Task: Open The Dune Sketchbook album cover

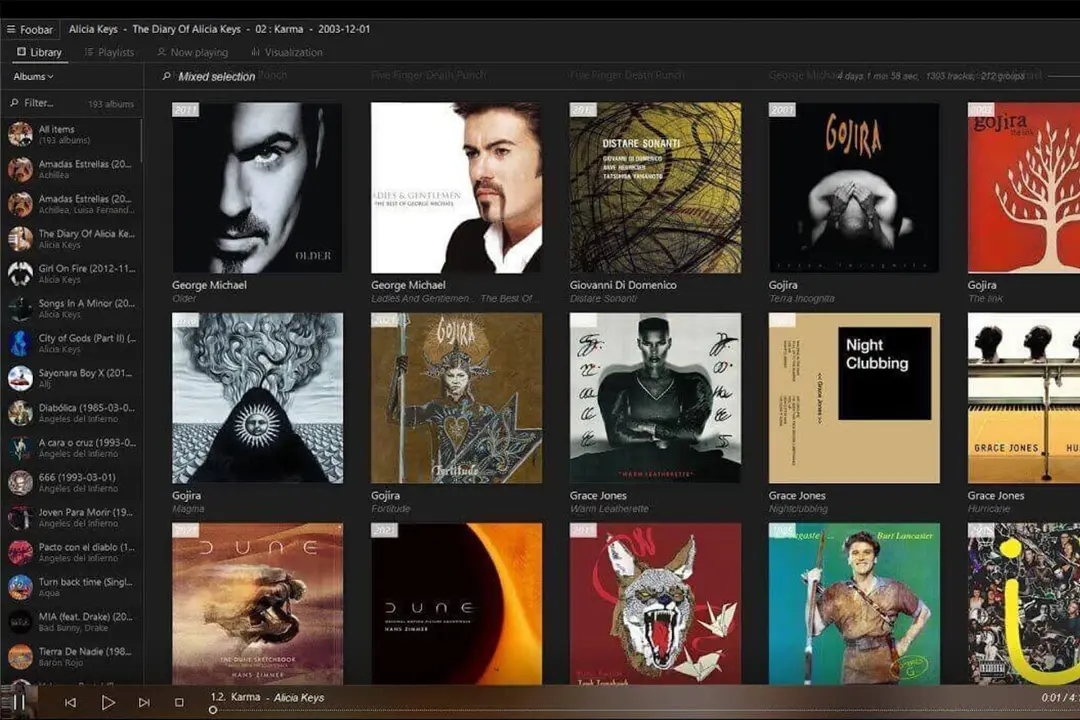Action: pos(257,604)
